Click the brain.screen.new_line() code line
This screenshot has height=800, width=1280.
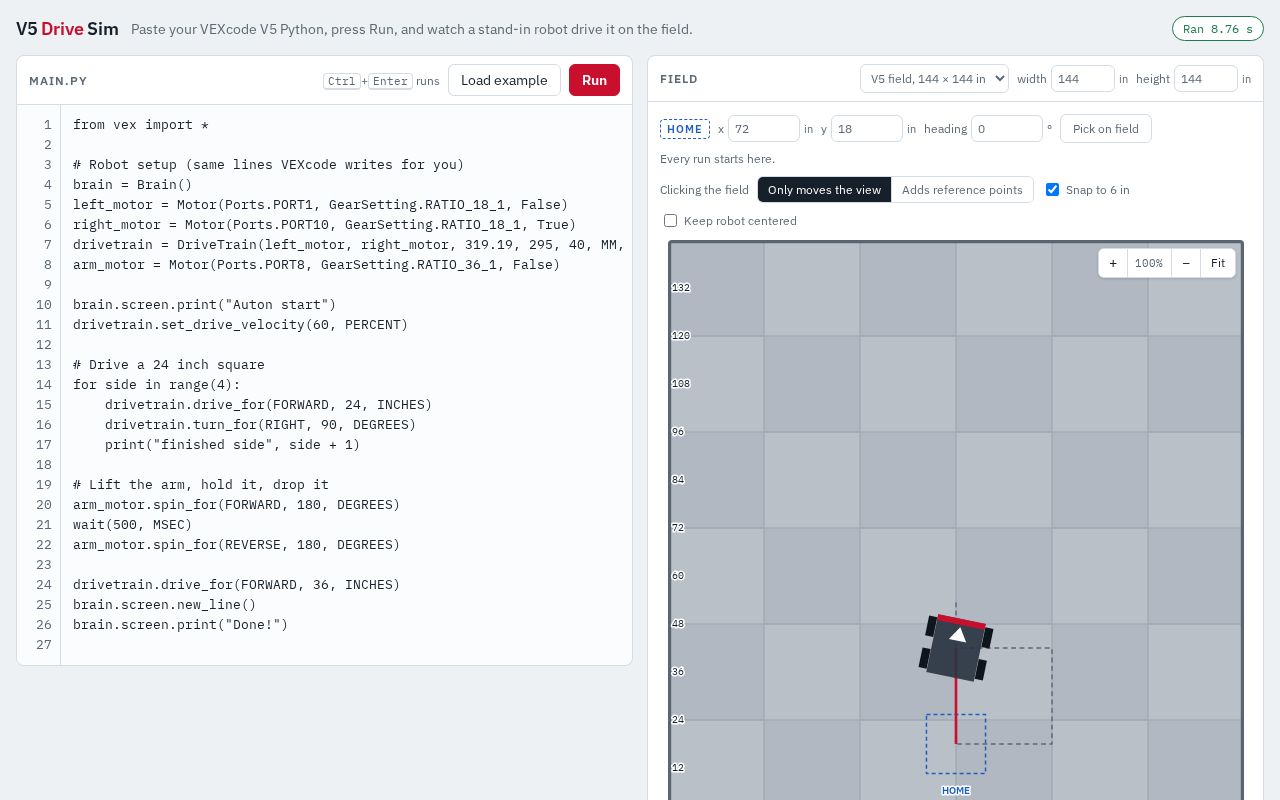[x=164, y=605]
